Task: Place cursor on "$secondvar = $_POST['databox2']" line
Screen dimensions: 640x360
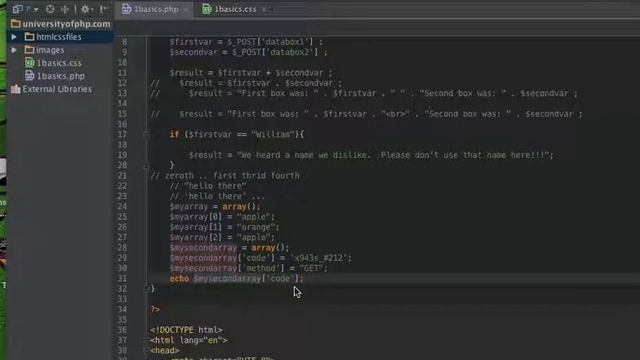Action: (248, 52)
